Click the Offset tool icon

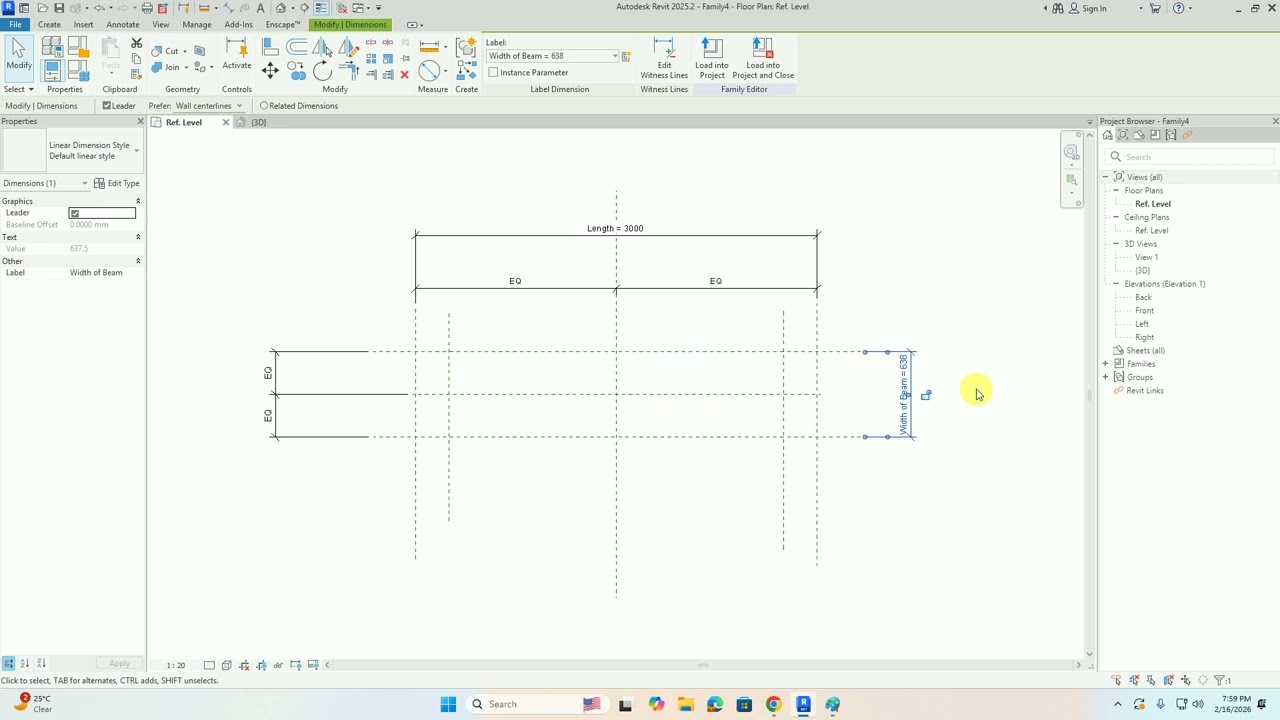coord(297,46)
